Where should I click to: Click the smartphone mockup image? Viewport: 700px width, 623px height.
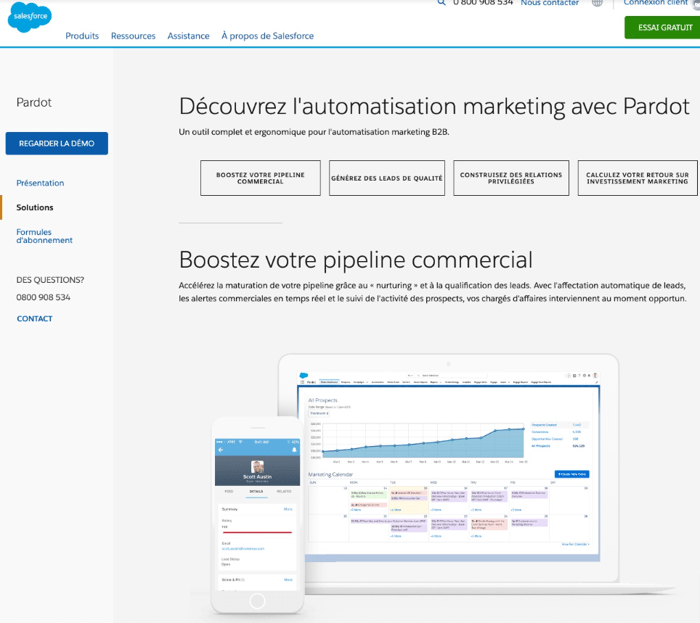click(258, 515)
